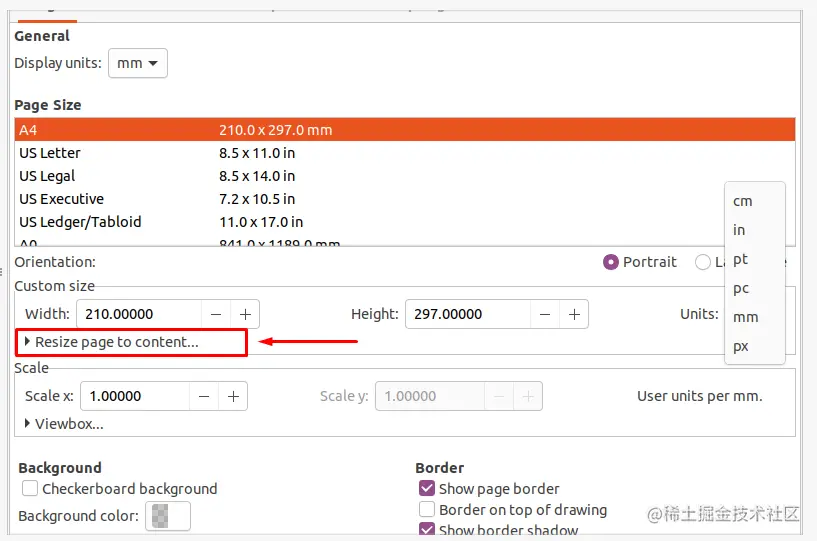Increase the Width value

tap(245, 314)
